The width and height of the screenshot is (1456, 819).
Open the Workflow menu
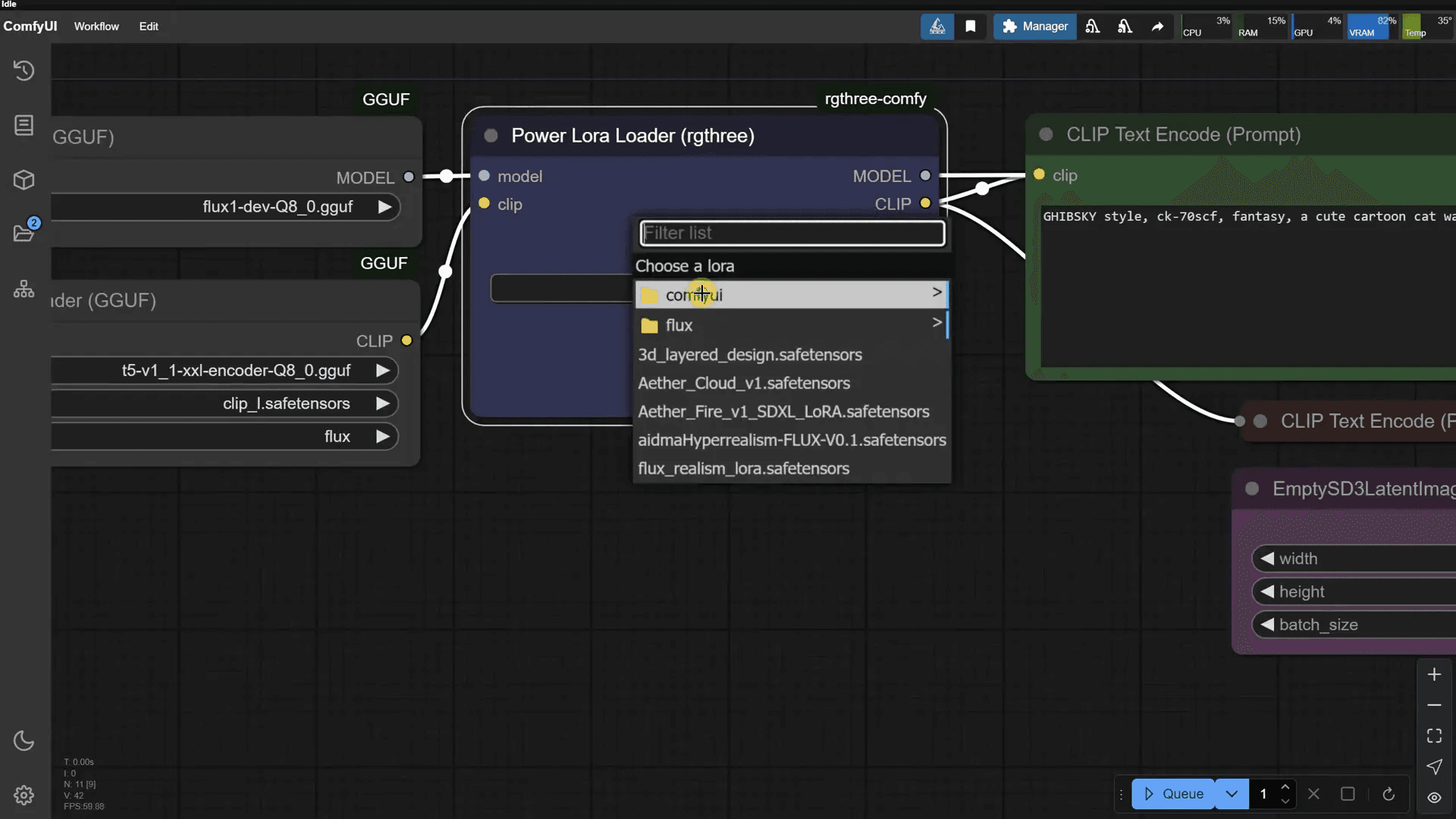tap(96, 26)
